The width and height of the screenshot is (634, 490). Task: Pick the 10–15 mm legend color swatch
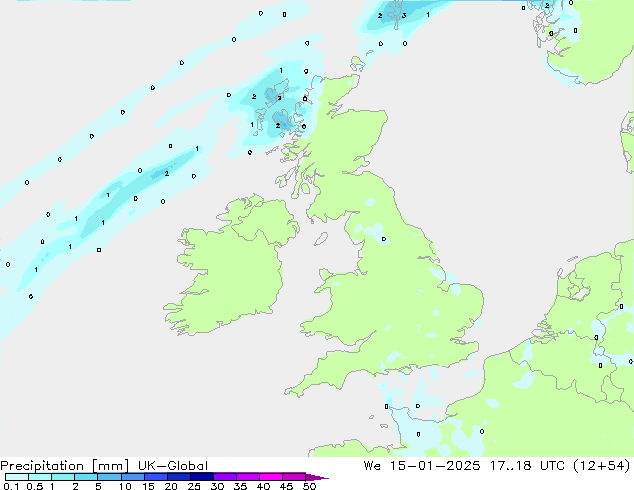[132, 477]
